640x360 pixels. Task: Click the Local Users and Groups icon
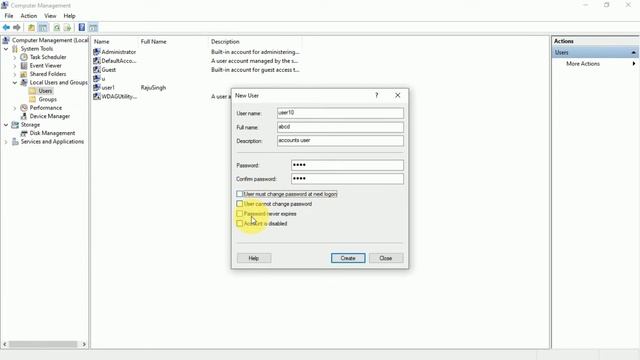coord(24,82)
